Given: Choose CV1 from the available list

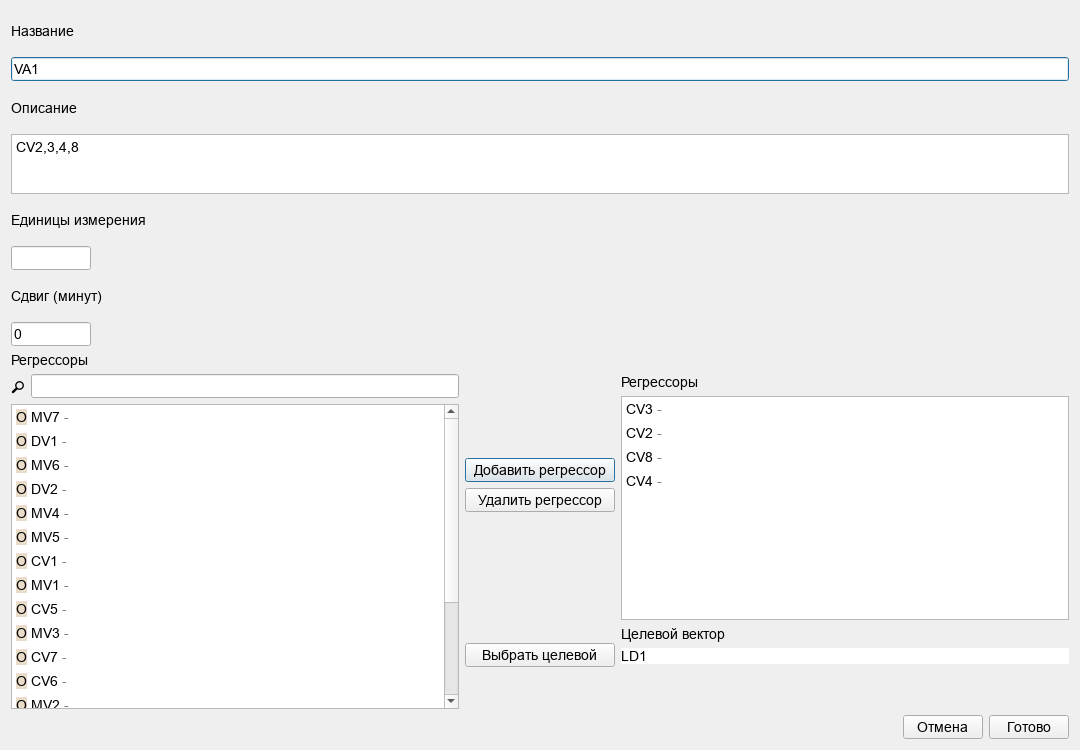Looking at the screenshot, I should pos(229,561).
